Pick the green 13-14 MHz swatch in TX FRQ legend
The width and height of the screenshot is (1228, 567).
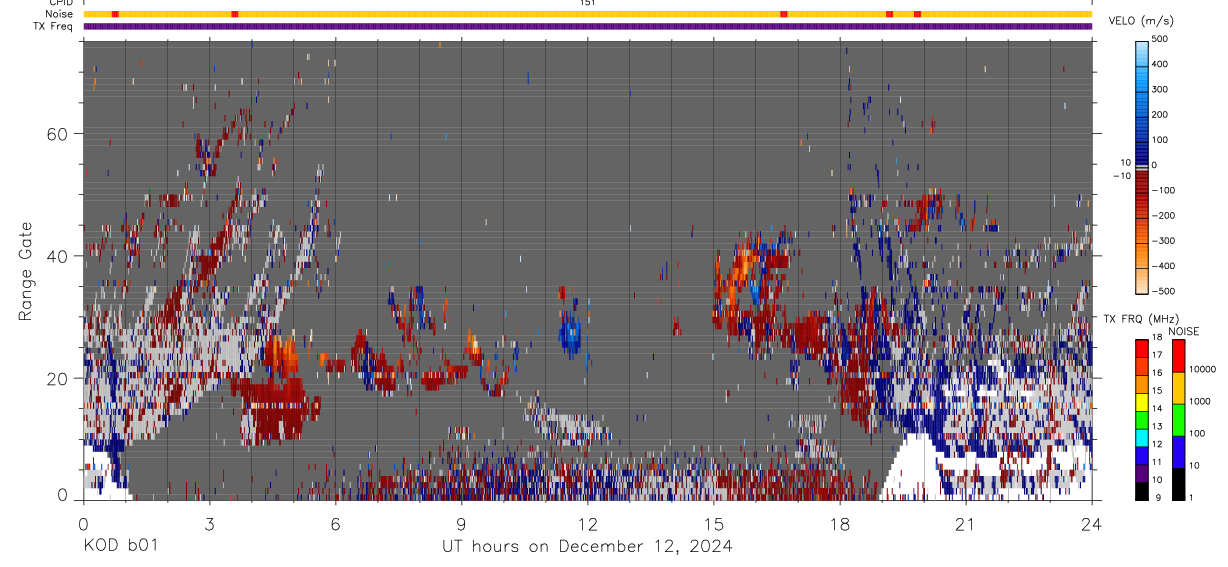(x=1141, y=419)
